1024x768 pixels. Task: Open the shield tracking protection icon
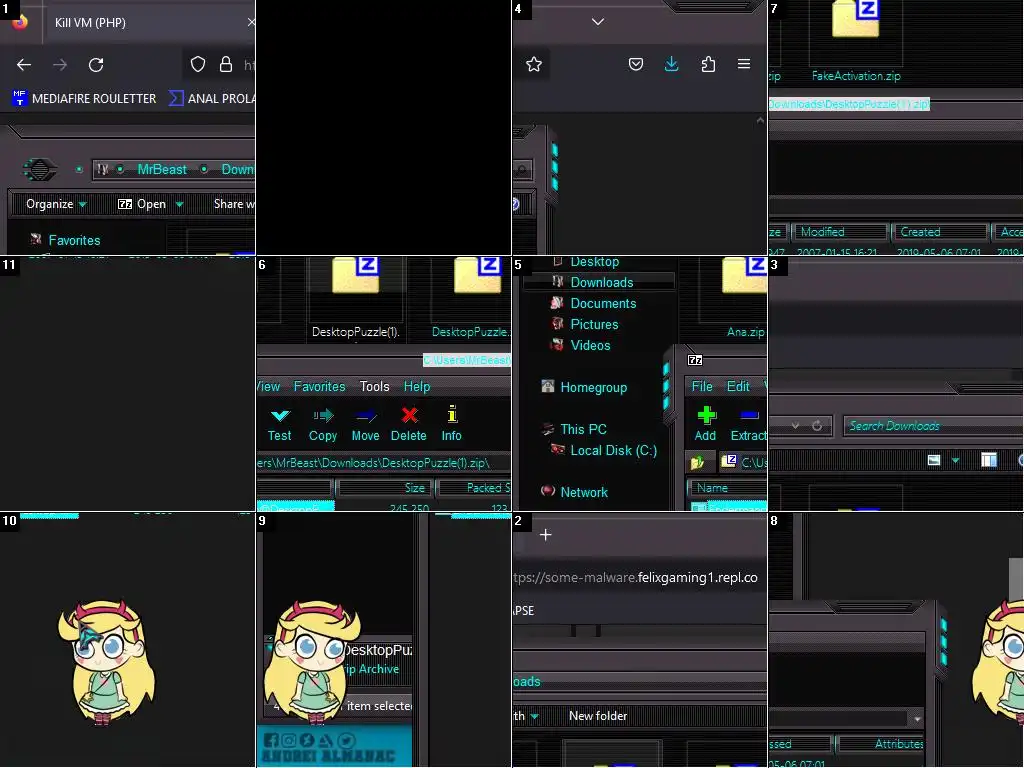[x=198, y=64]
